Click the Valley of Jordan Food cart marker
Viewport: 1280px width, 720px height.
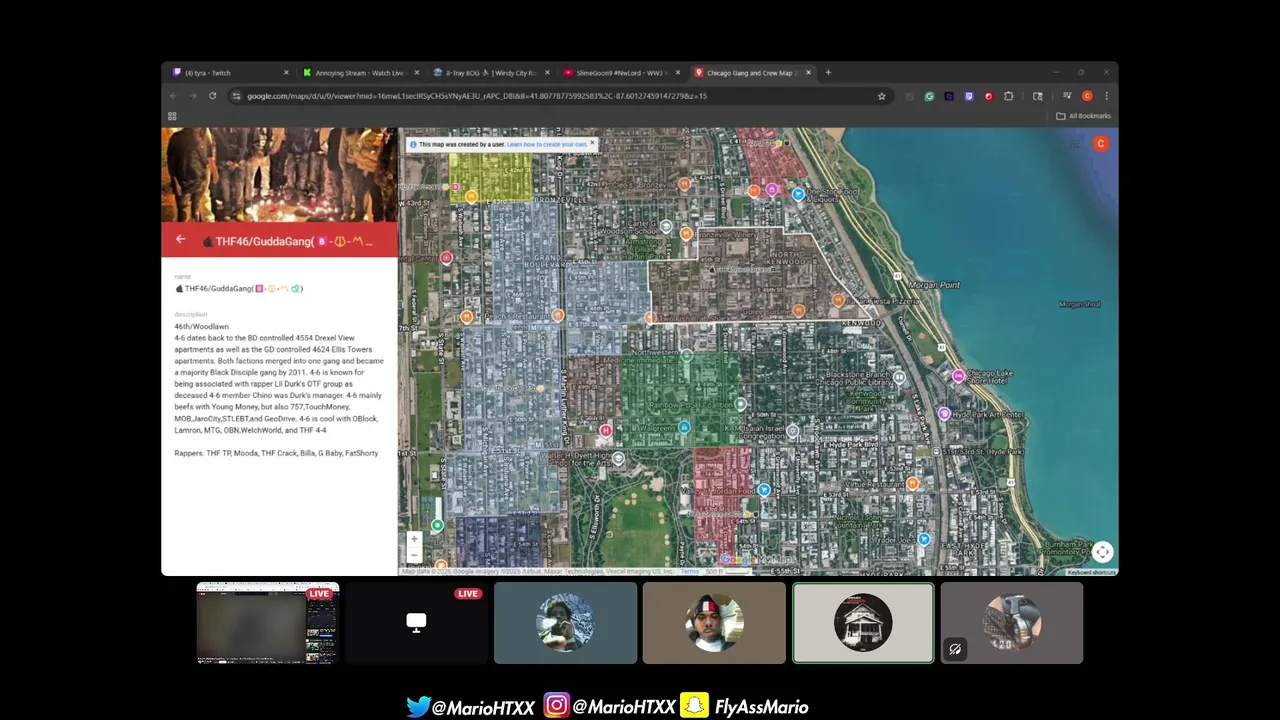764,490
